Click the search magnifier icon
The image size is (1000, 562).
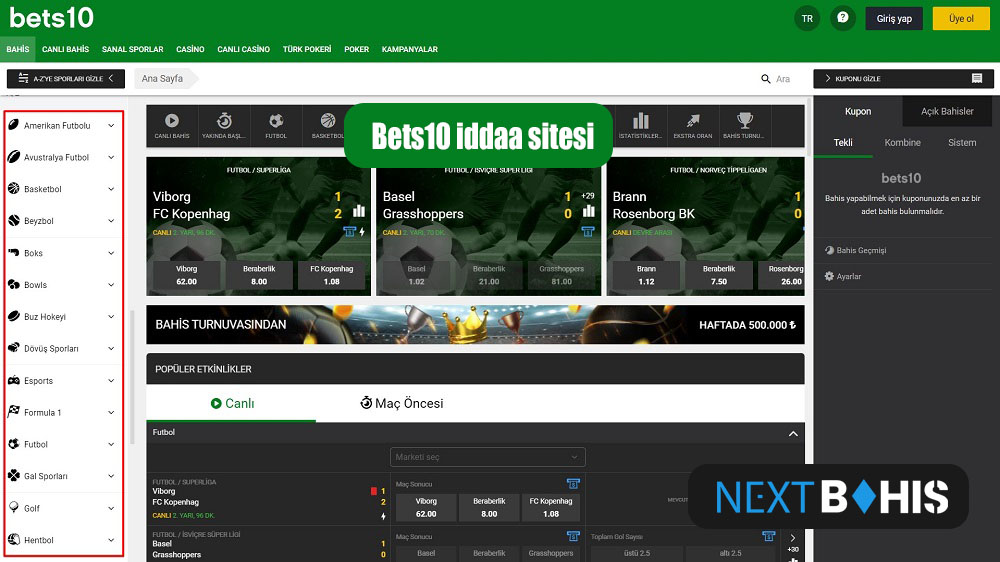pos(765,78)
